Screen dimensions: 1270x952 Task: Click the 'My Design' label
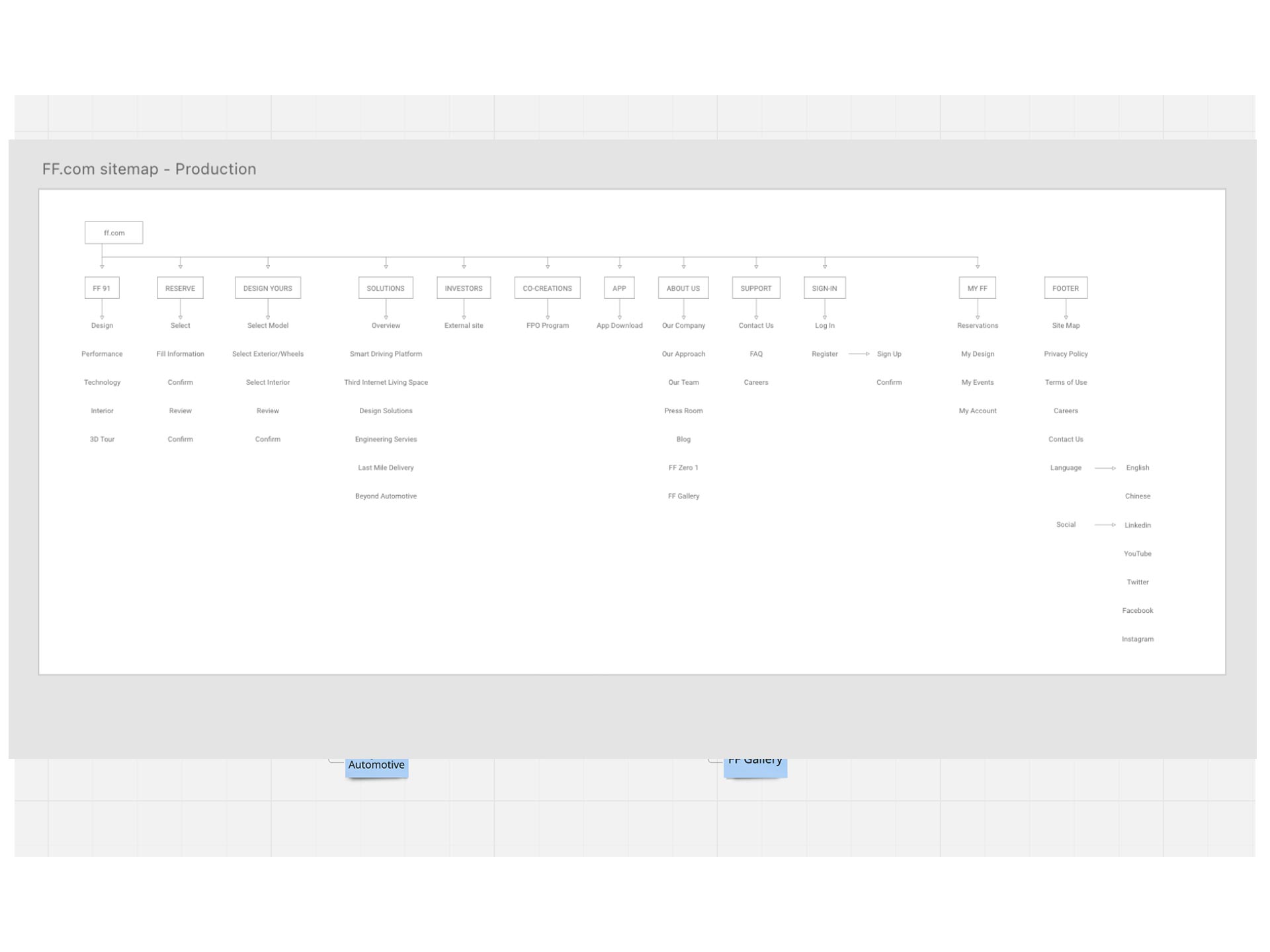point(978,354)
